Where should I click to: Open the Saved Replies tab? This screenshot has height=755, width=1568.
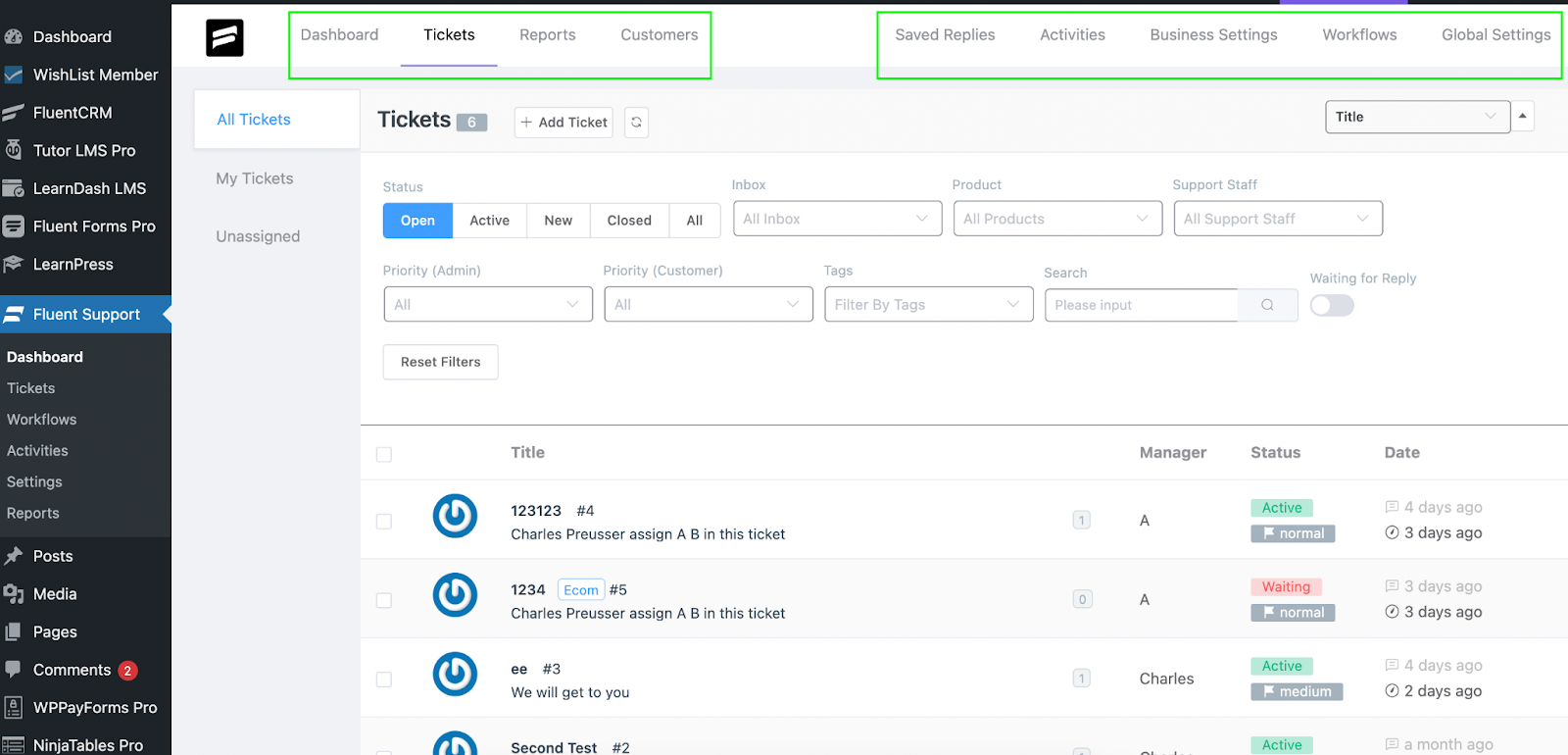[945, 35]
